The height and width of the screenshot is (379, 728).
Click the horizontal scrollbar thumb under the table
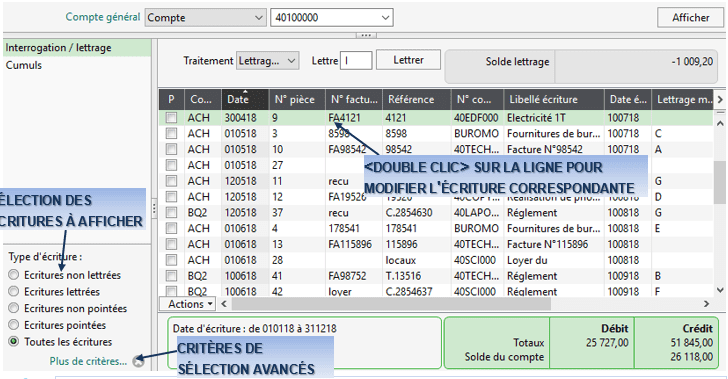pos(391,304)
